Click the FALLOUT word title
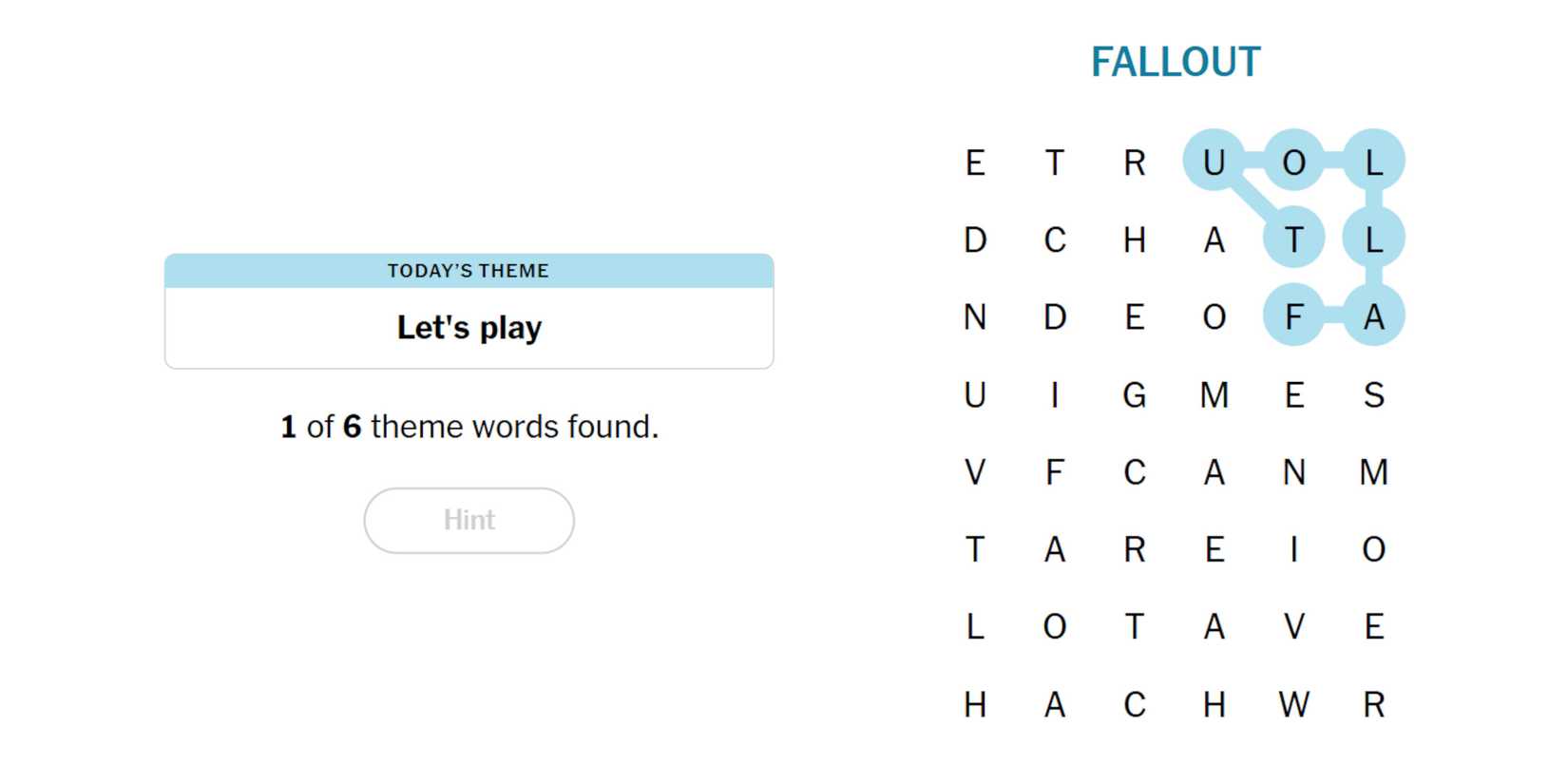This screenshot has height=784, width=1568. pos(1175,63)
